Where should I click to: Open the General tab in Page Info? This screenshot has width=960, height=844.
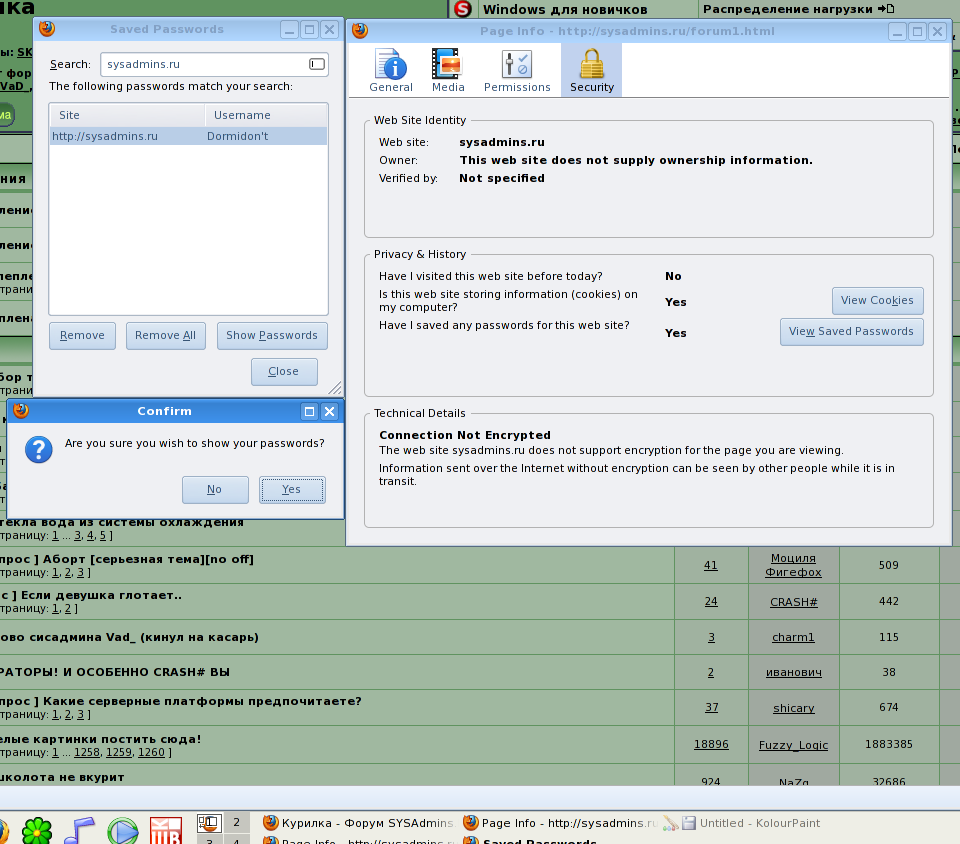391,71
